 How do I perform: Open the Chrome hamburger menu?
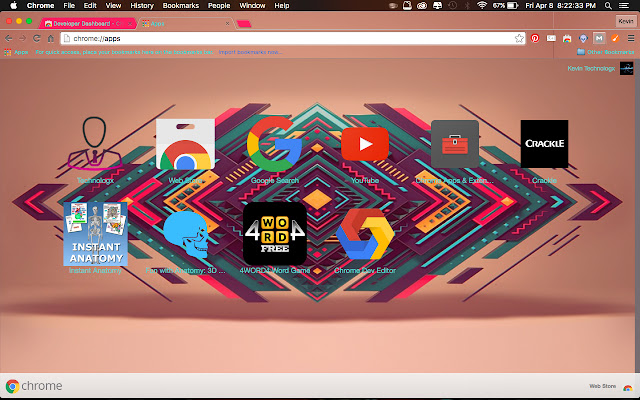click(x=631, y=38)
